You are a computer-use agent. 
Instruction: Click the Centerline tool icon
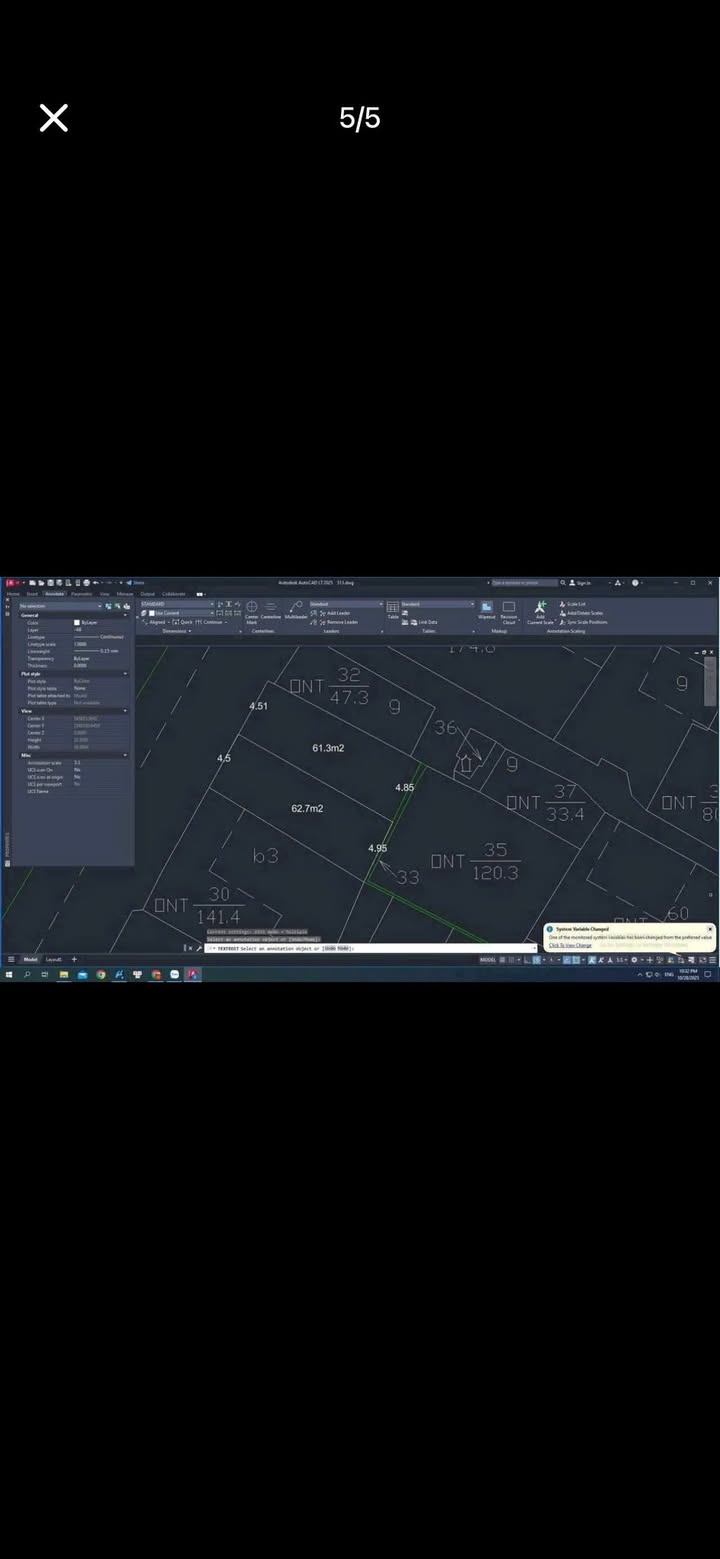(271, 610)
